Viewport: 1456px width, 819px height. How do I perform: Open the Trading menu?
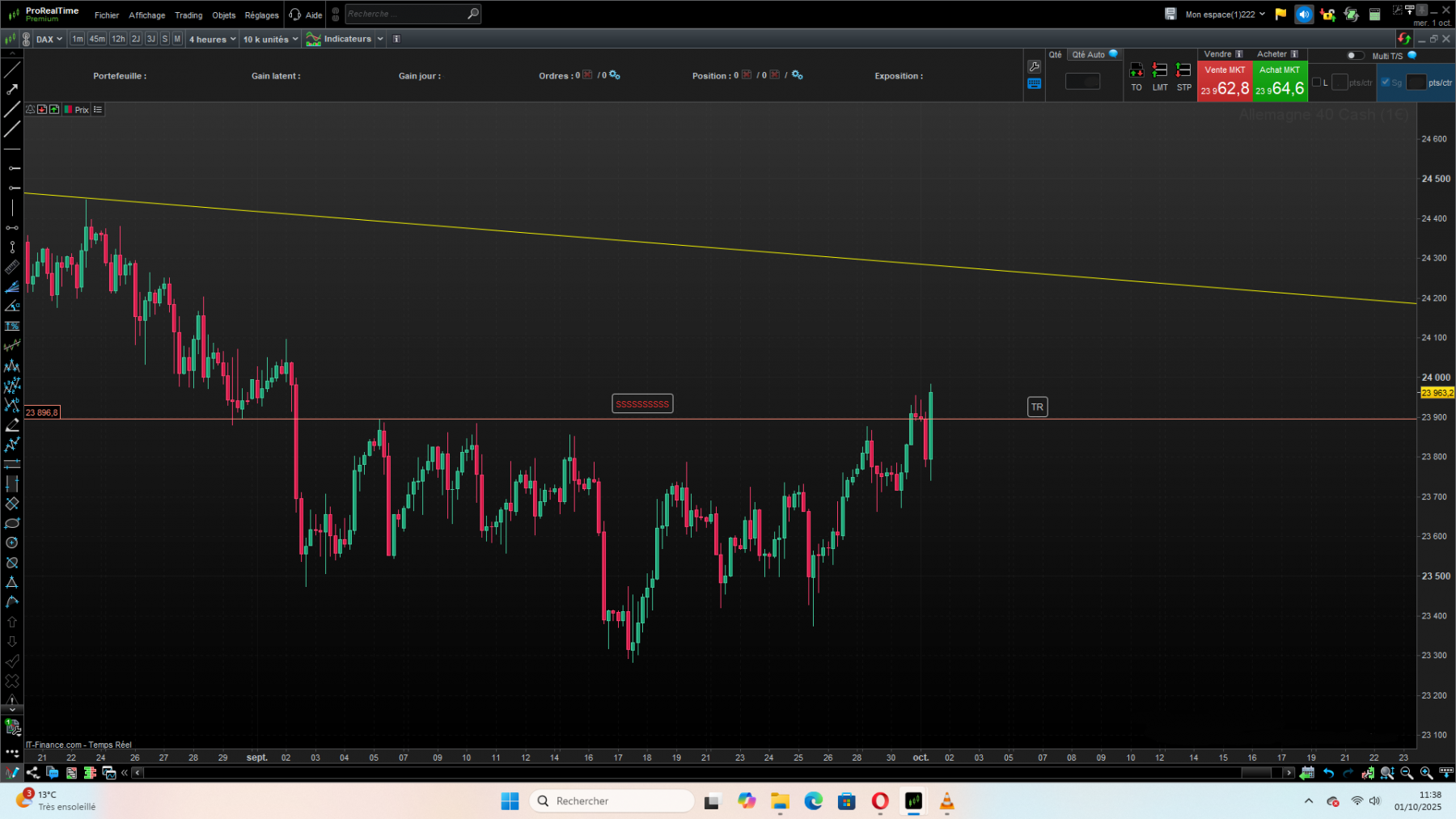pyautogui.click(x=188, y=15)
